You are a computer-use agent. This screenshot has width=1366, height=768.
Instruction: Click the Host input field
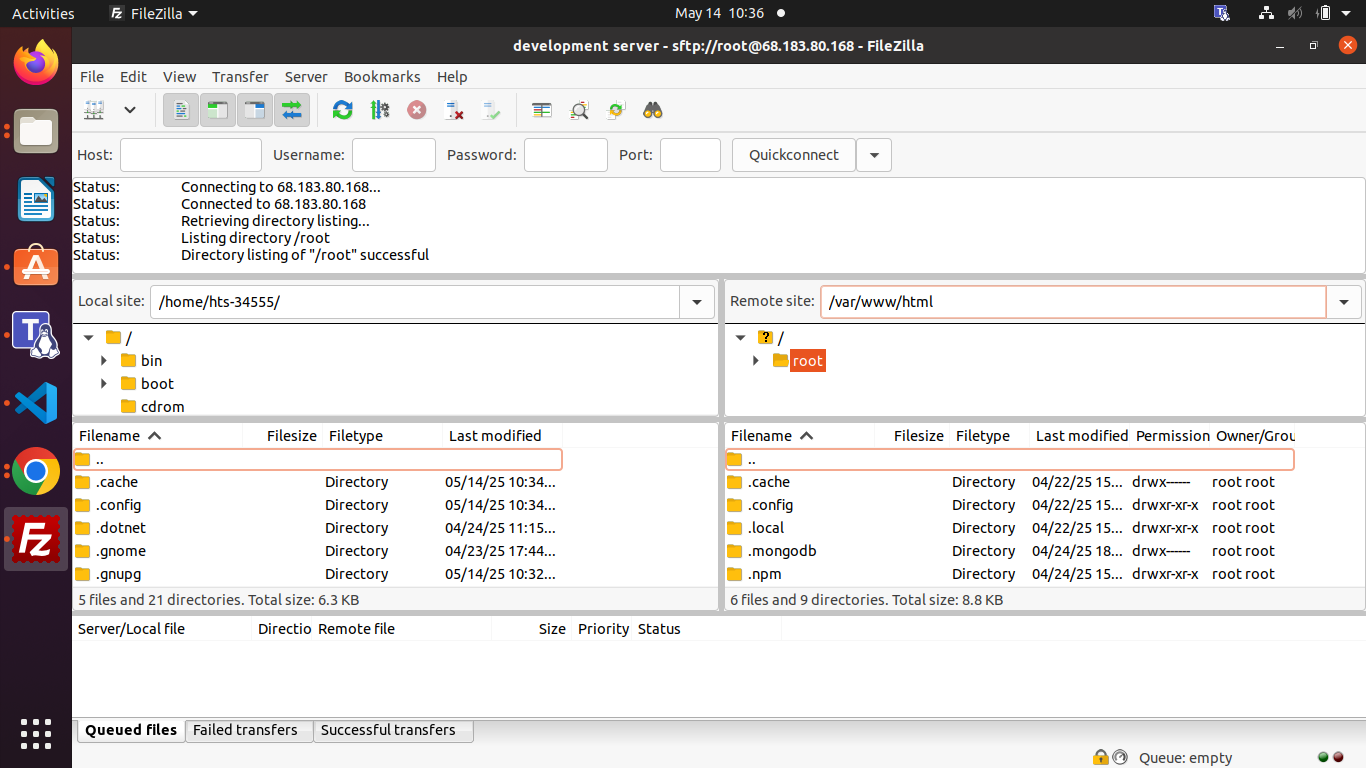pyautogui.click(x=191, y=155)
